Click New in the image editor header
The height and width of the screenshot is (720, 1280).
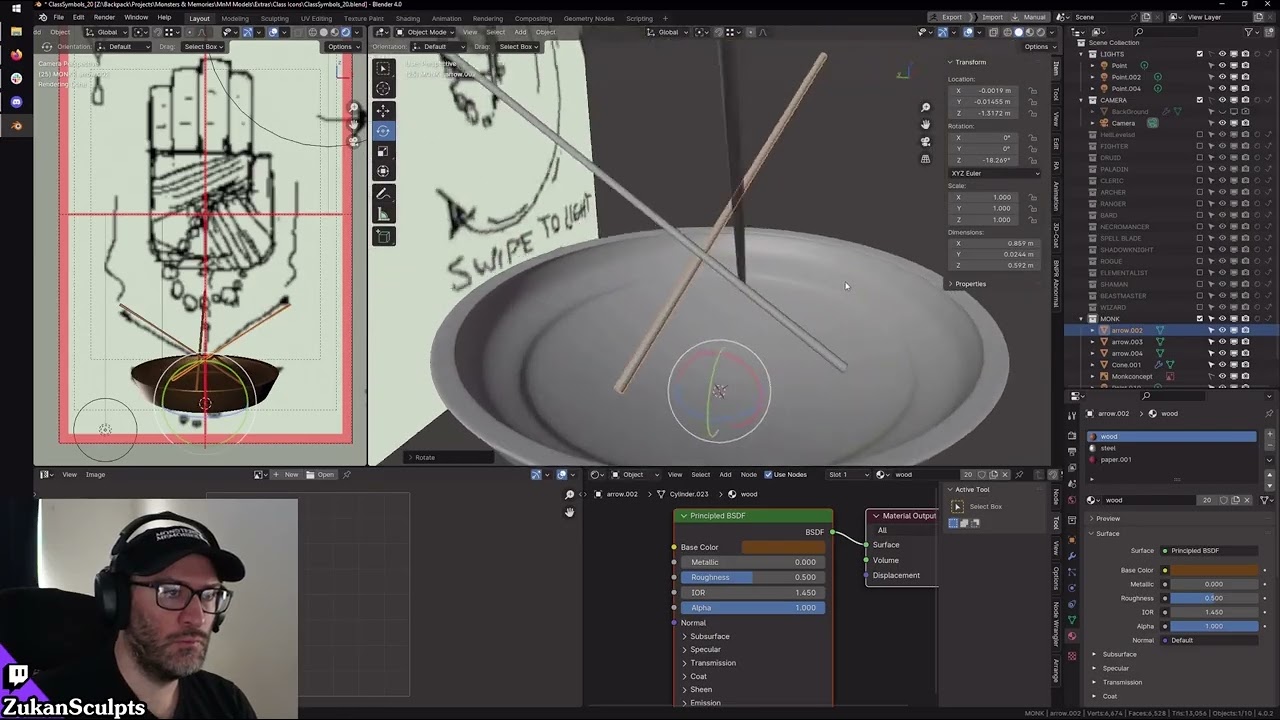pyautogui.click(x=286, y=474)
